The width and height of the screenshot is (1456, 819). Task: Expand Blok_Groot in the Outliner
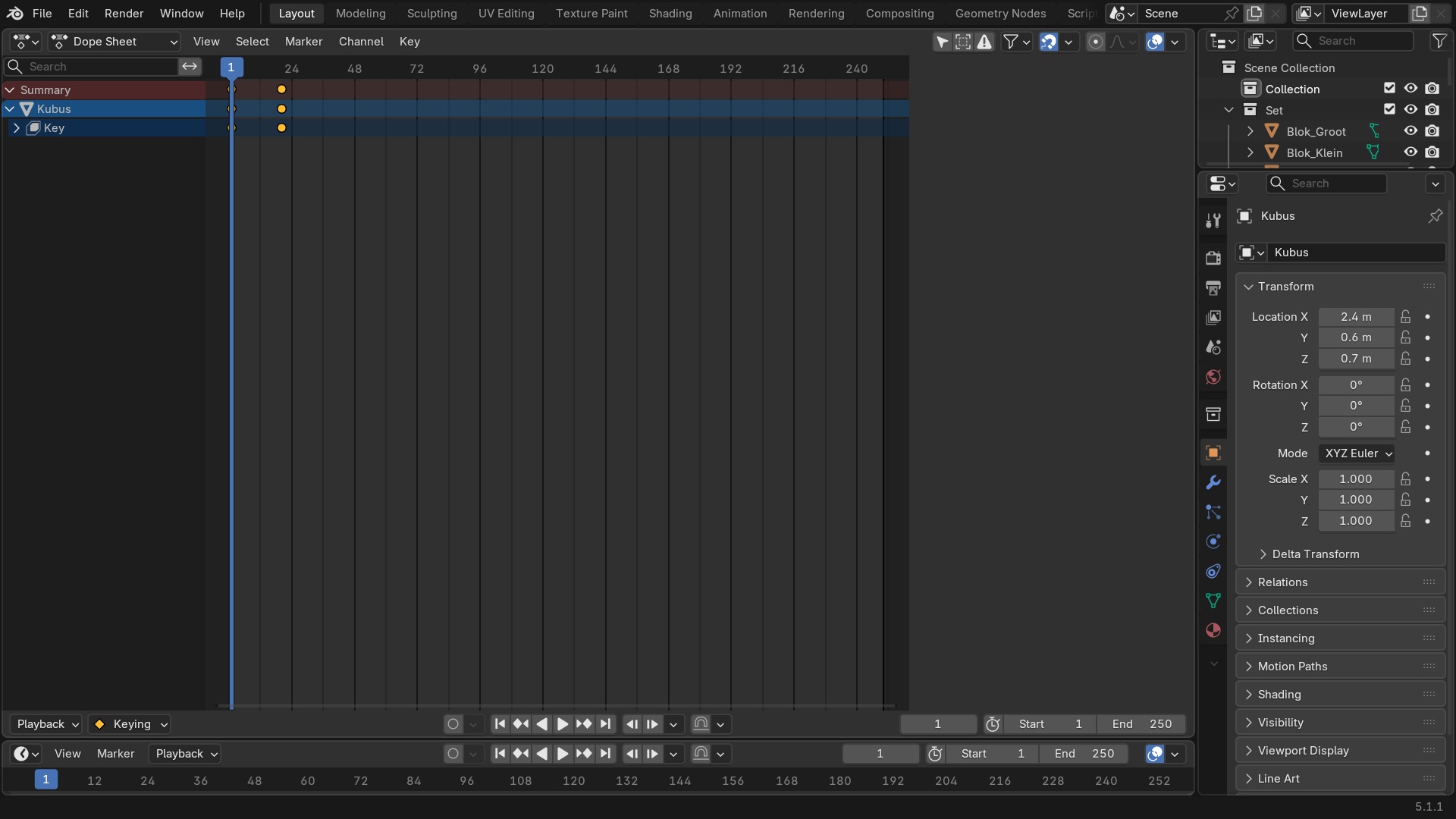(1250, 131)
